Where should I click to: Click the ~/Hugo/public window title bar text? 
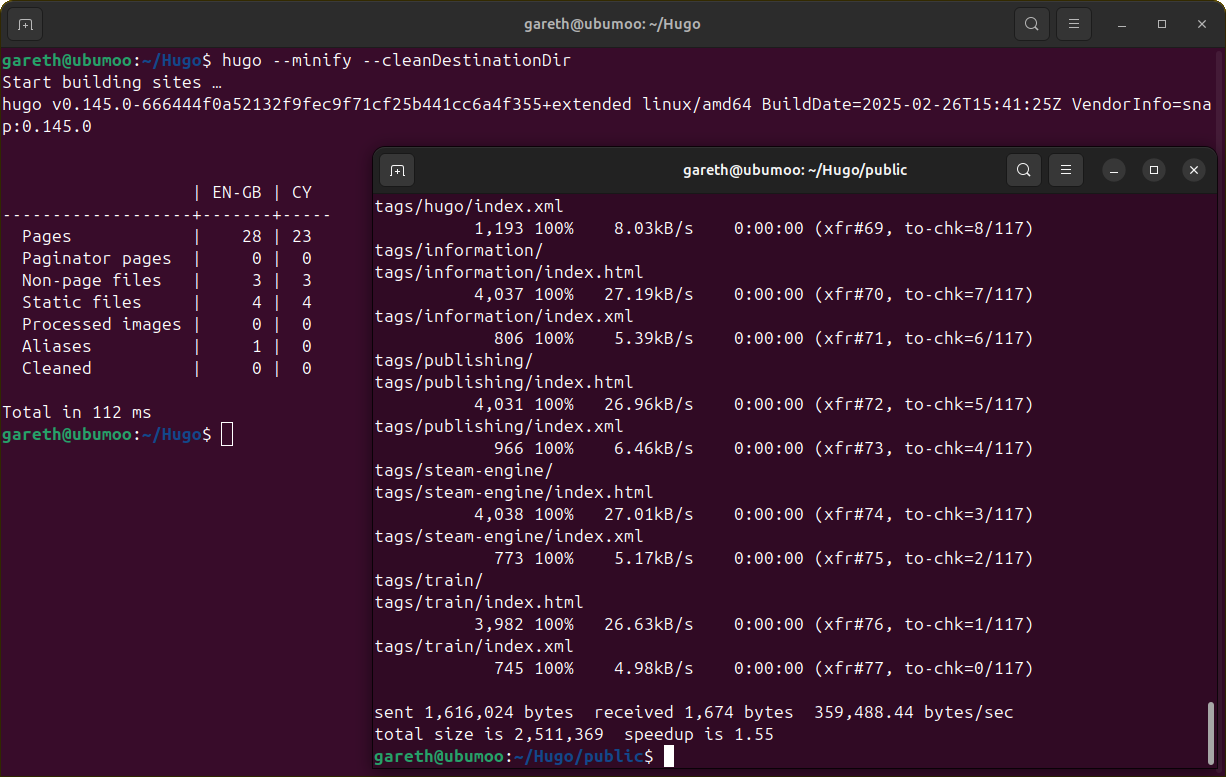click(795, 170)
